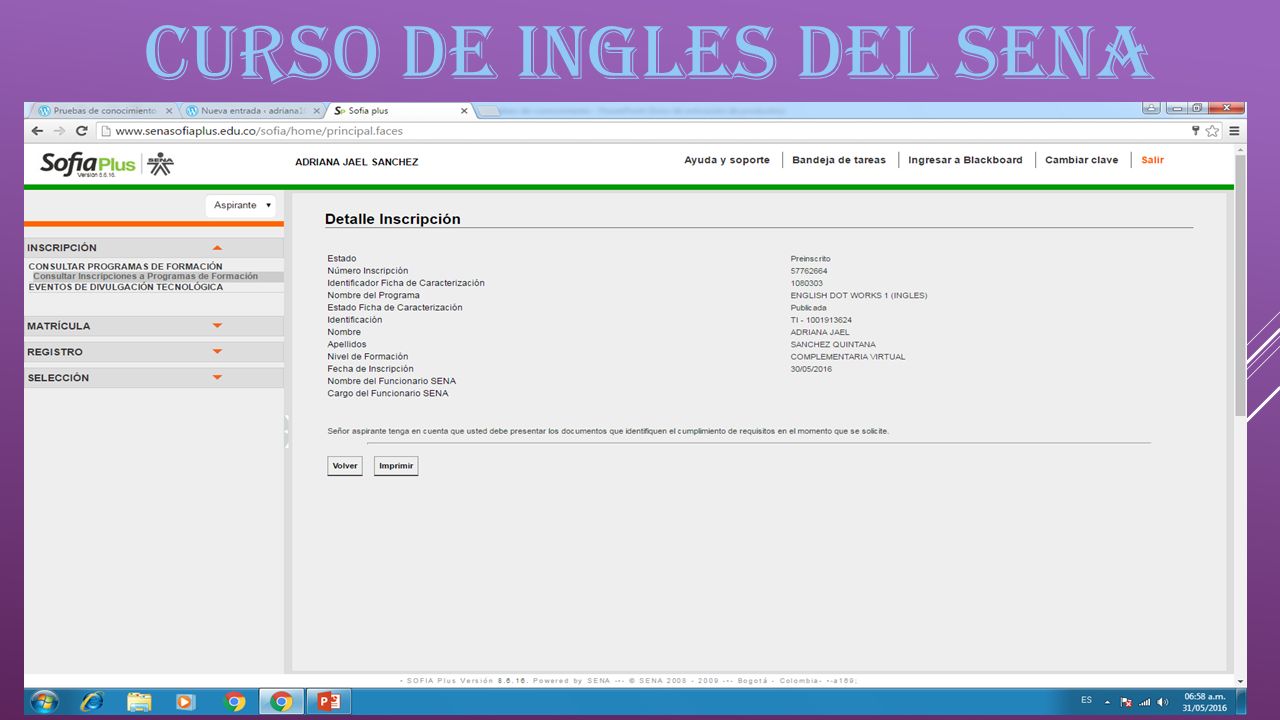
Task: Click the browser forward arrow
Action: click(x=59, y=131)
